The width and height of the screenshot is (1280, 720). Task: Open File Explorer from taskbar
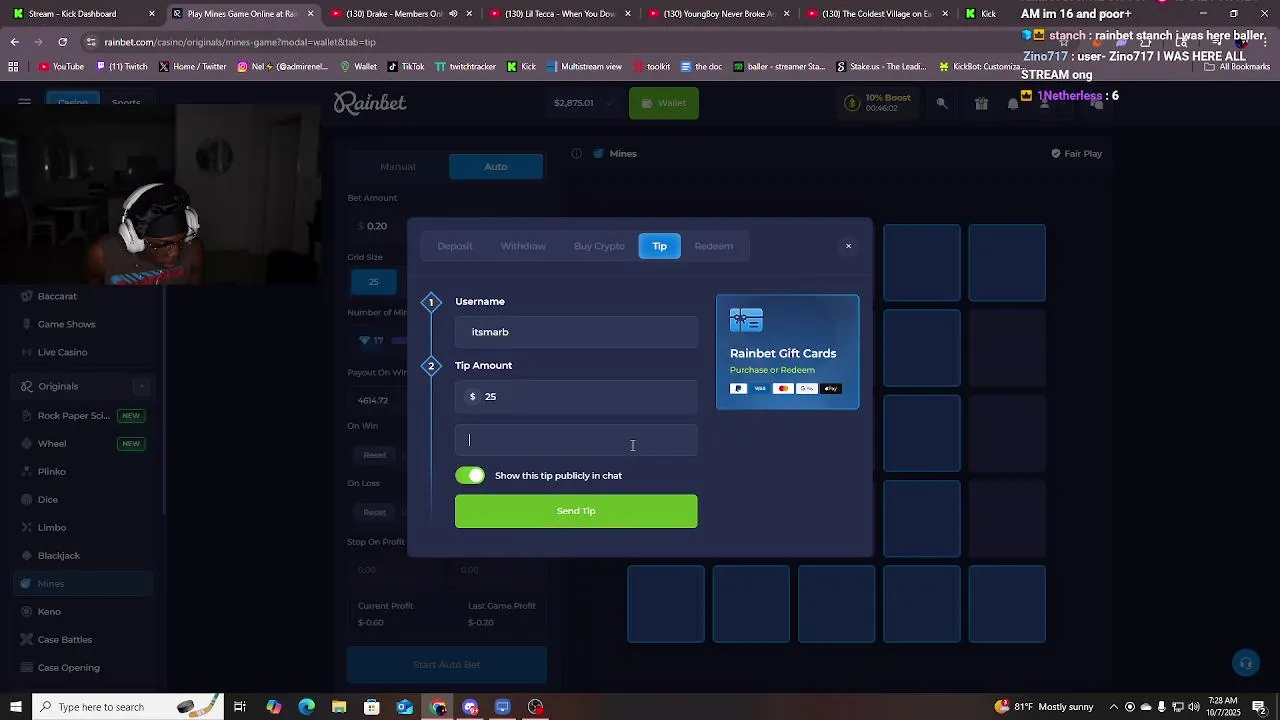pyautogui.click(x=339, y=707)
